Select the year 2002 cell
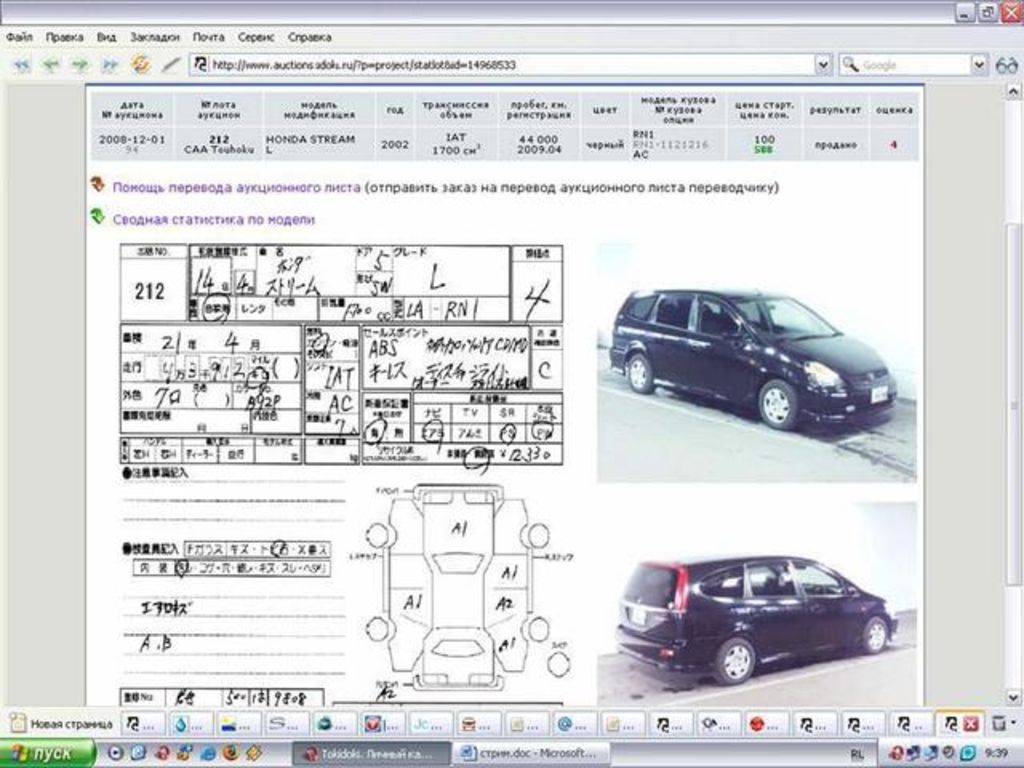This screenshot has width=1024, height=768. [x=395, y=144]
